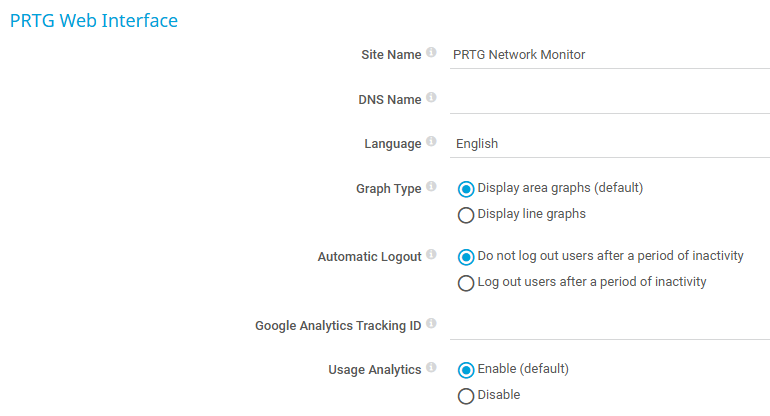
Task: Select Enable (default) for Usage Analytics
Action: pyautogui.click(x=466, y=370)
